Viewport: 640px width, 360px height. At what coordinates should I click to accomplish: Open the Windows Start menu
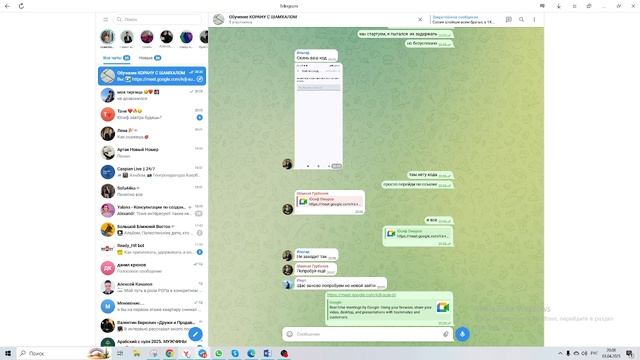(x=8, y=353)
